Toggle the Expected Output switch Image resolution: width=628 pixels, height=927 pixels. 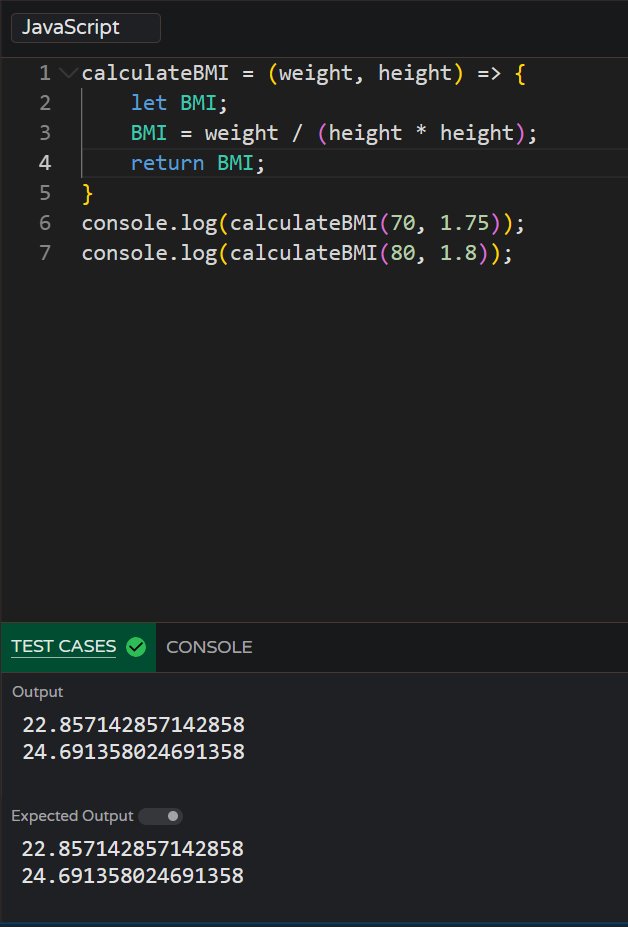(160, 816)
